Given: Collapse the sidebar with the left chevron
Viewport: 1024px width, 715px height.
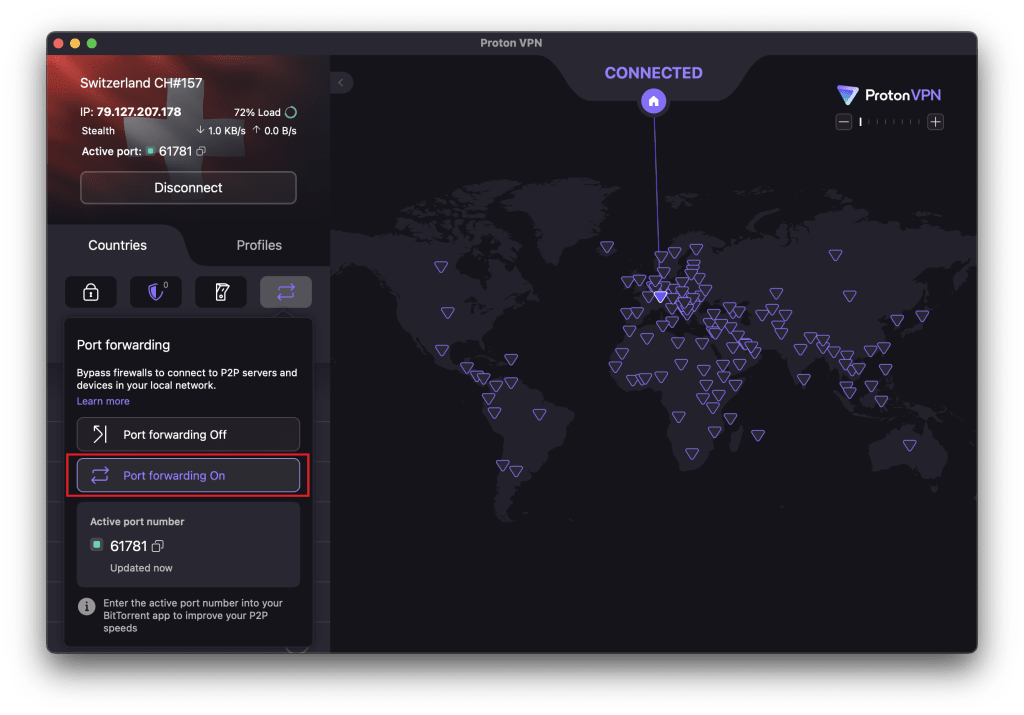Looking at the screenshot, I should click(341, 83).
